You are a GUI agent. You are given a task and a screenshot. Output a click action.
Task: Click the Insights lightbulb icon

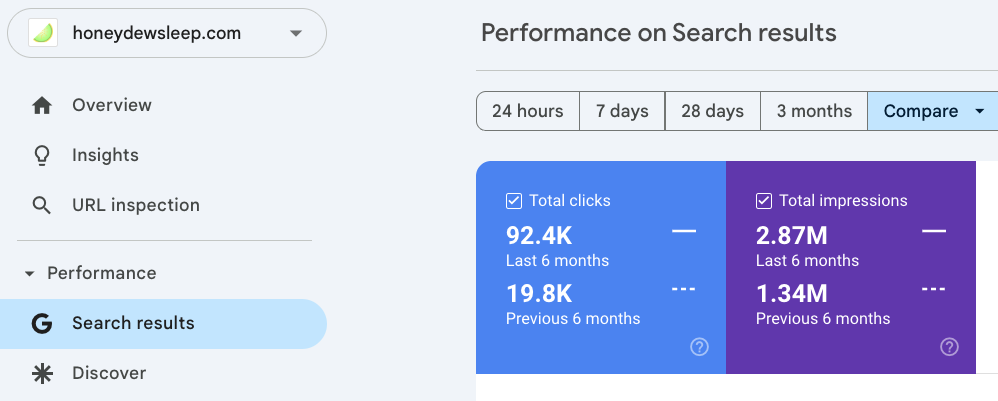(42, 155)
